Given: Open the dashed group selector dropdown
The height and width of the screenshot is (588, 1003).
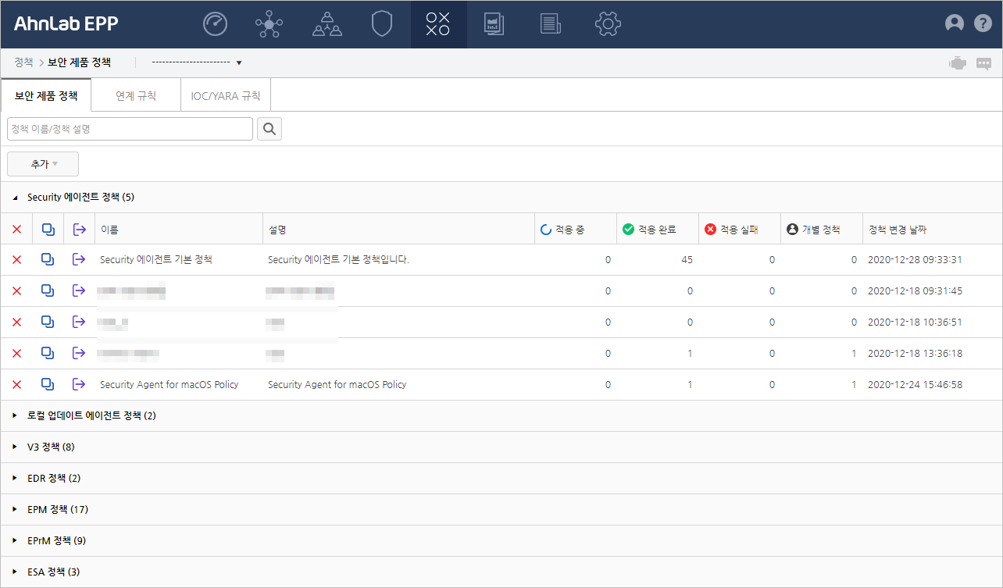Looking at the screenshot, I should [x=196, y=63].
